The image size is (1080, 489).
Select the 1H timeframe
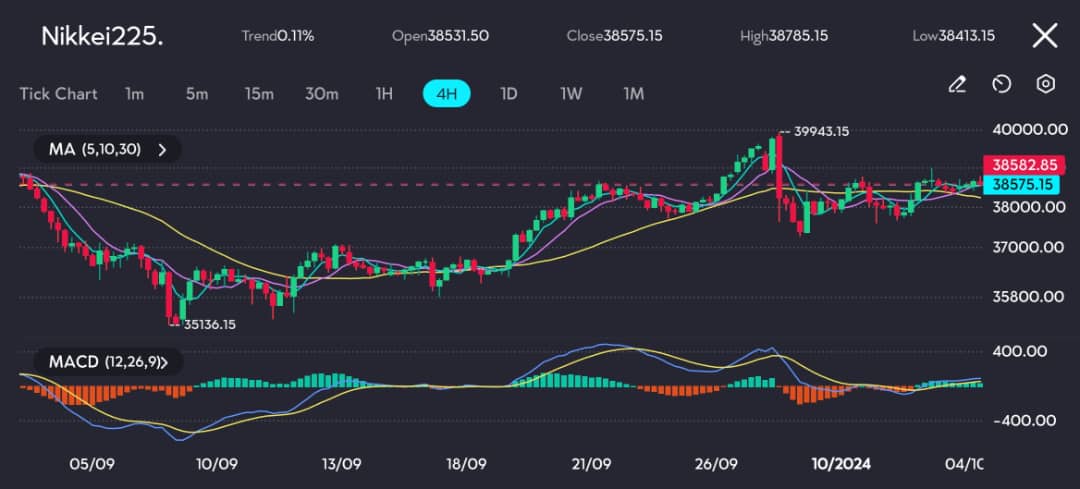click(x=384, y=94)
